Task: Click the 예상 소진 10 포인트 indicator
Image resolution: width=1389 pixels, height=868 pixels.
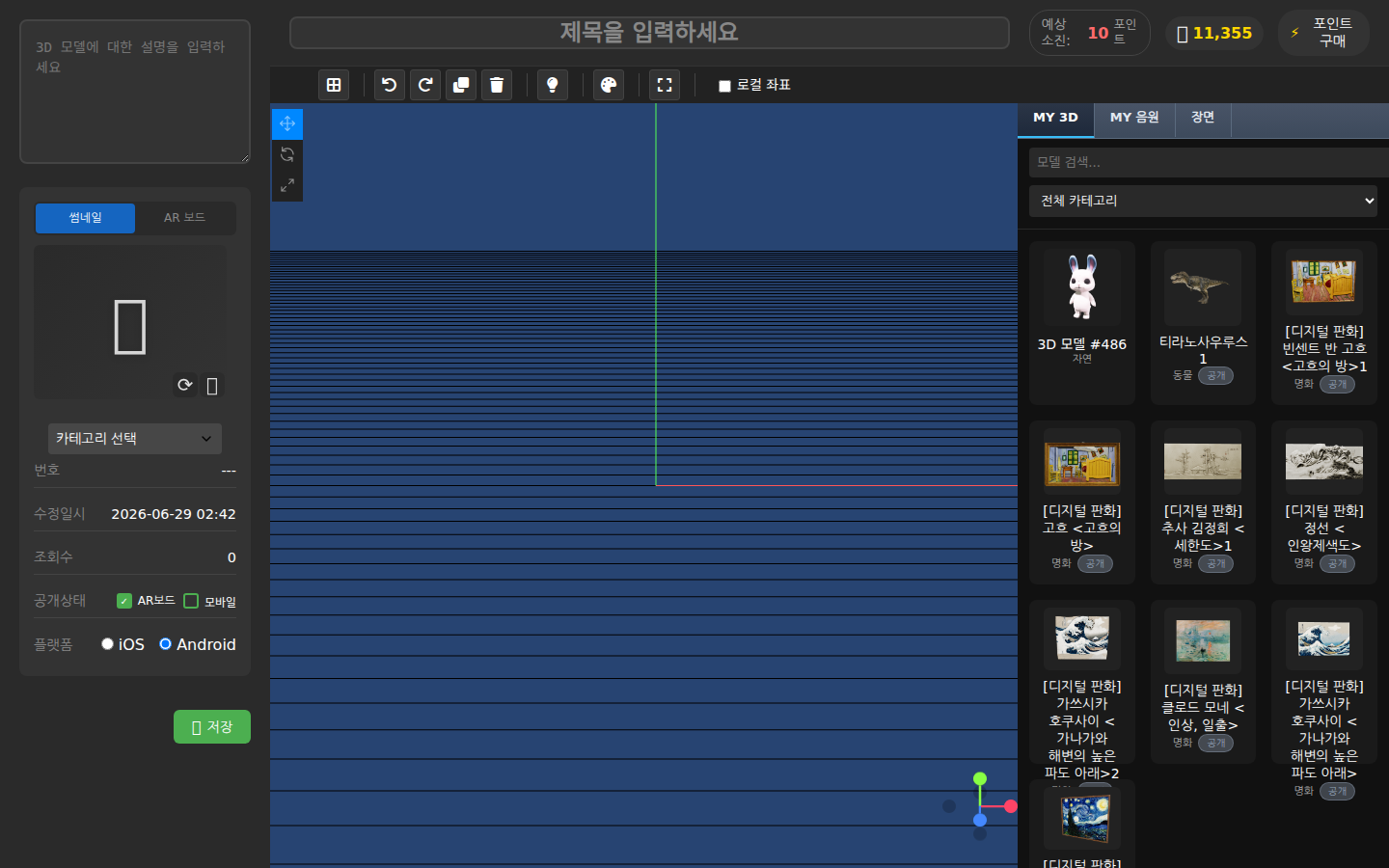Action: pos(1090,33)
